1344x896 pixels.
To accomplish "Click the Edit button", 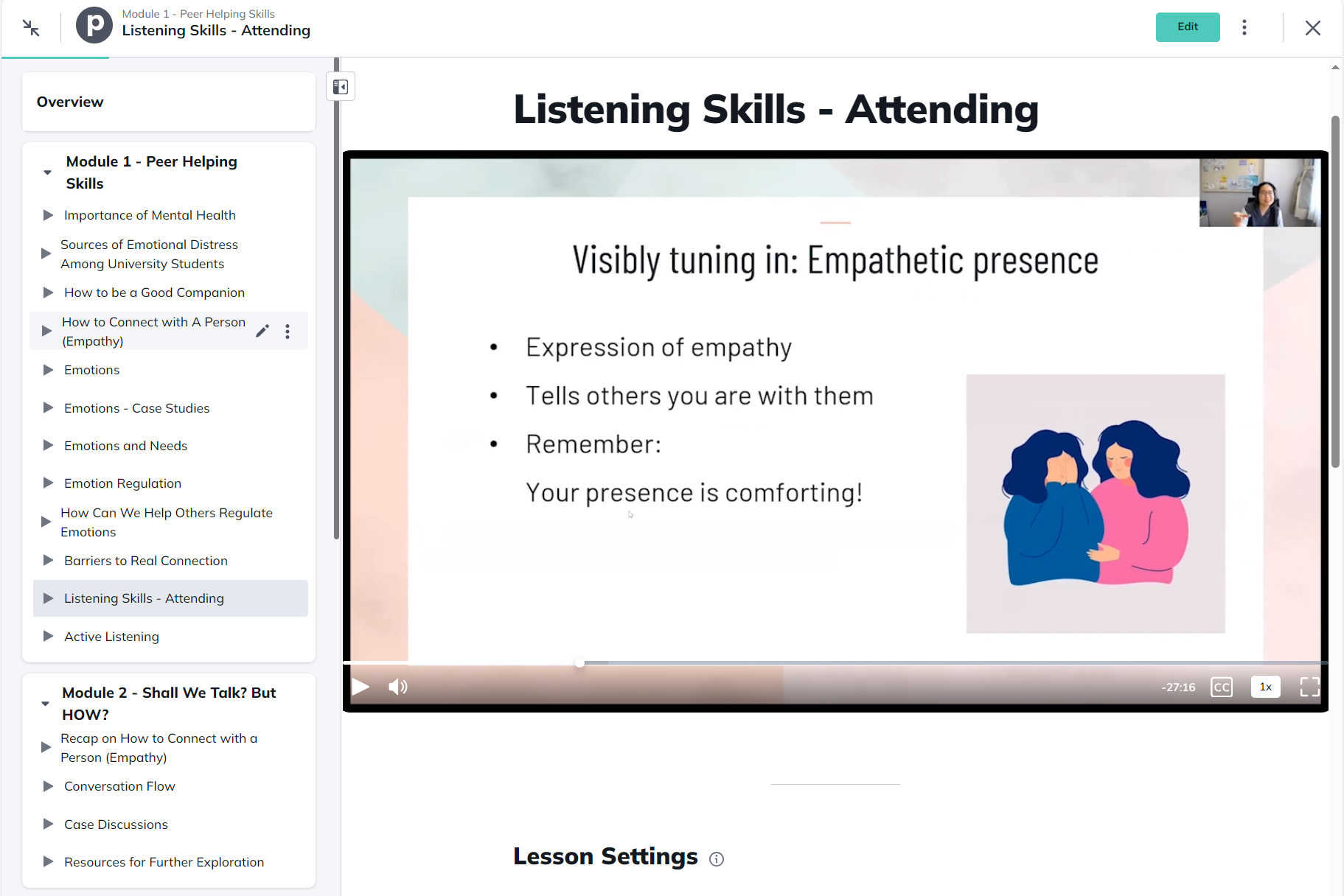I will pos(1187,27).
